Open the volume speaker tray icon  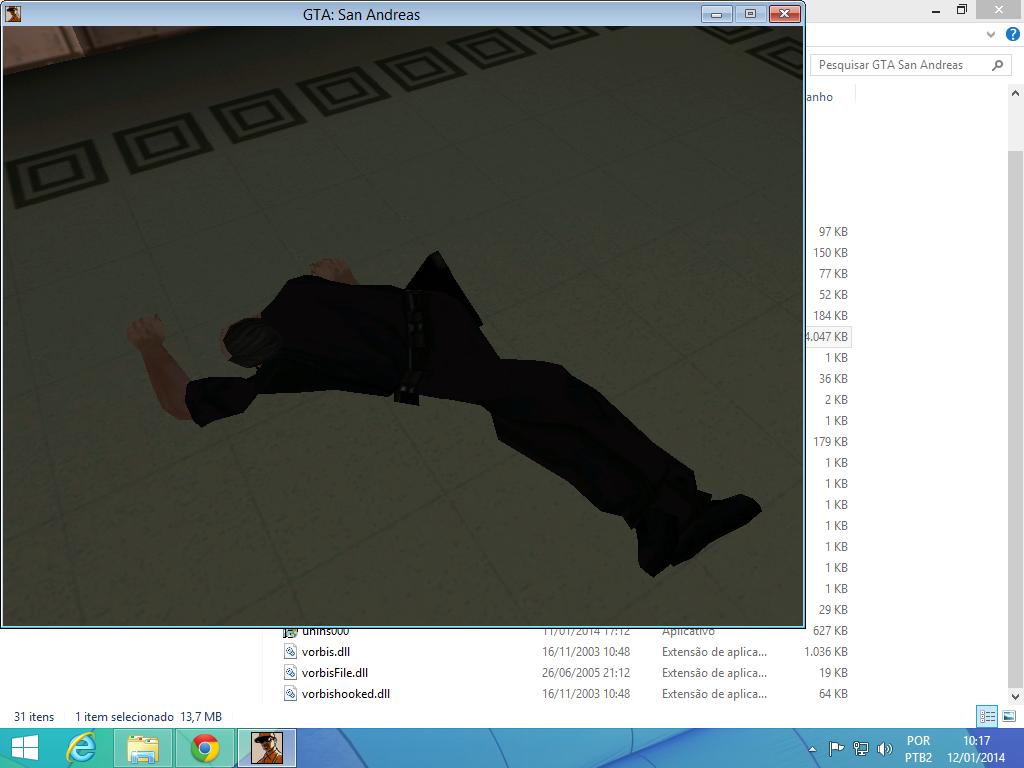point(885,748)
